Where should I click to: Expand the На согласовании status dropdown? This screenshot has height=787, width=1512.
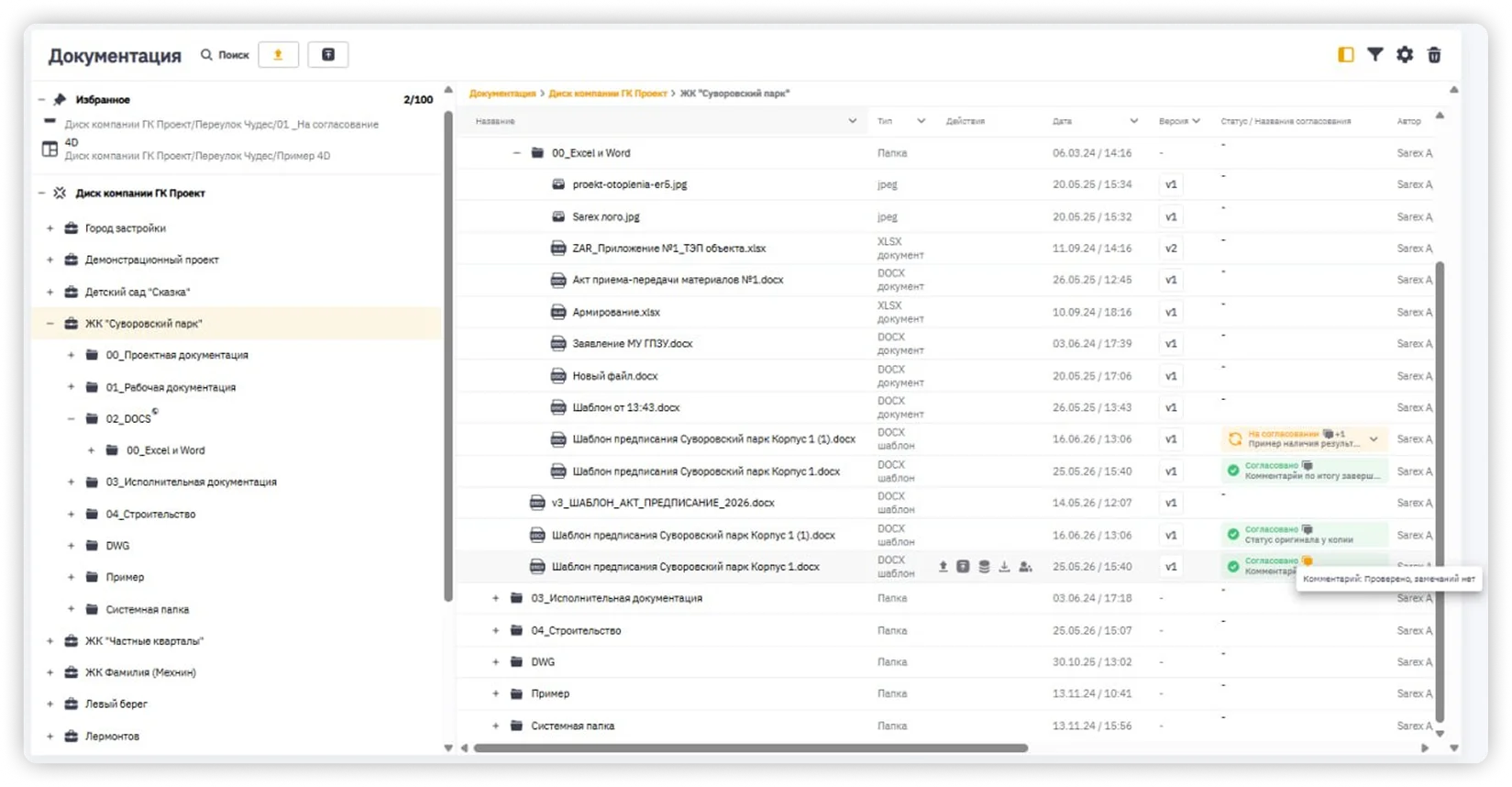point(1374,439)
